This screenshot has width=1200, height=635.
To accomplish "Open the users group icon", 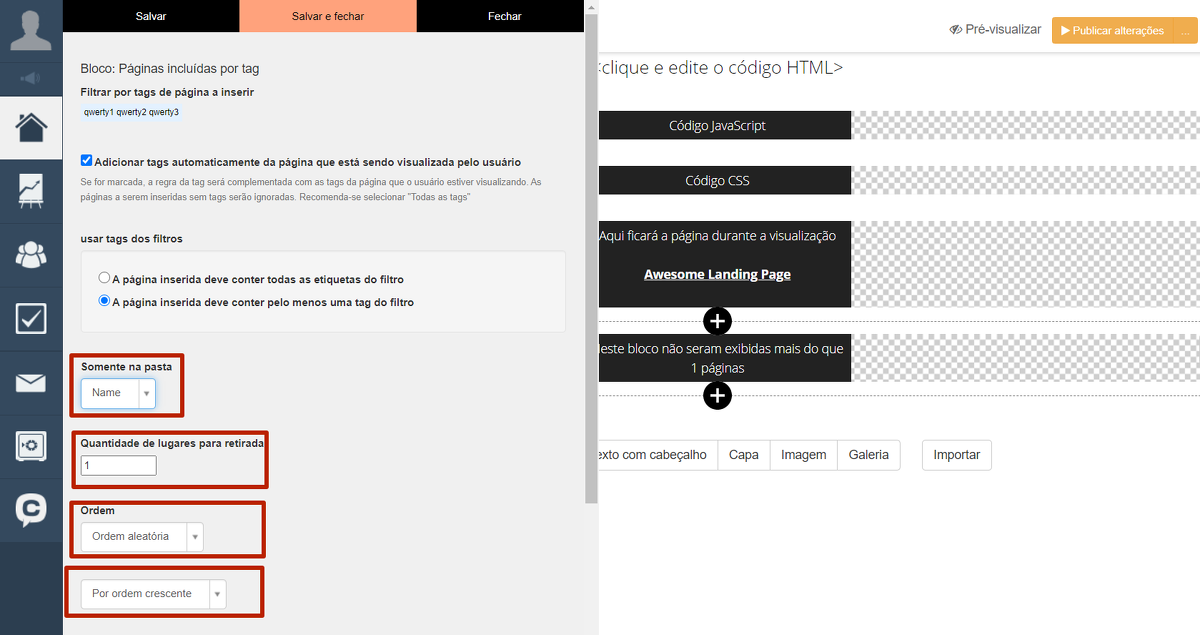I will click(30, 255).
